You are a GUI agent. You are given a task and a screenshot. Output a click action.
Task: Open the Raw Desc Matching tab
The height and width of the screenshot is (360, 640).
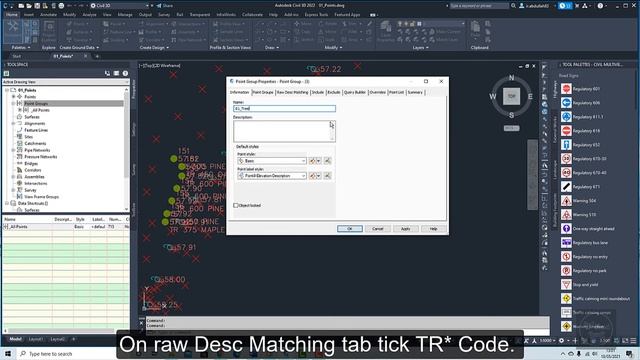(x=292, y=93)
